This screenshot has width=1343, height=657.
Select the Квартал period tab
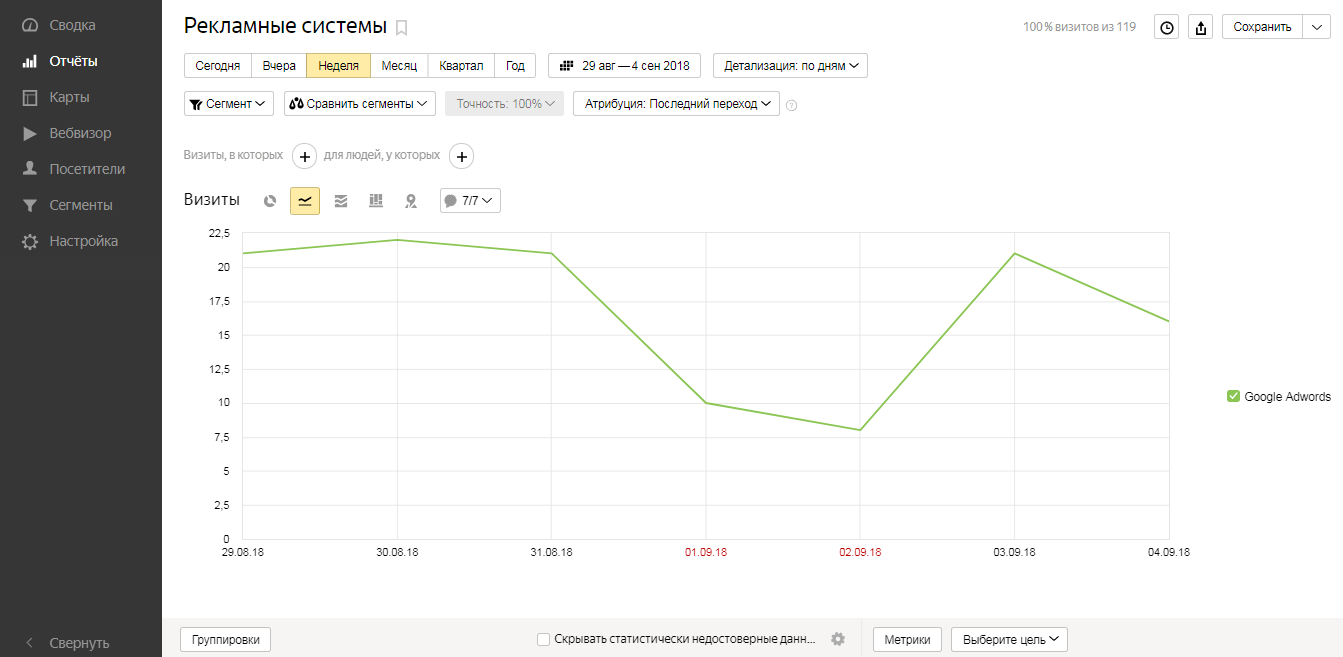click(x=461, y=66)
